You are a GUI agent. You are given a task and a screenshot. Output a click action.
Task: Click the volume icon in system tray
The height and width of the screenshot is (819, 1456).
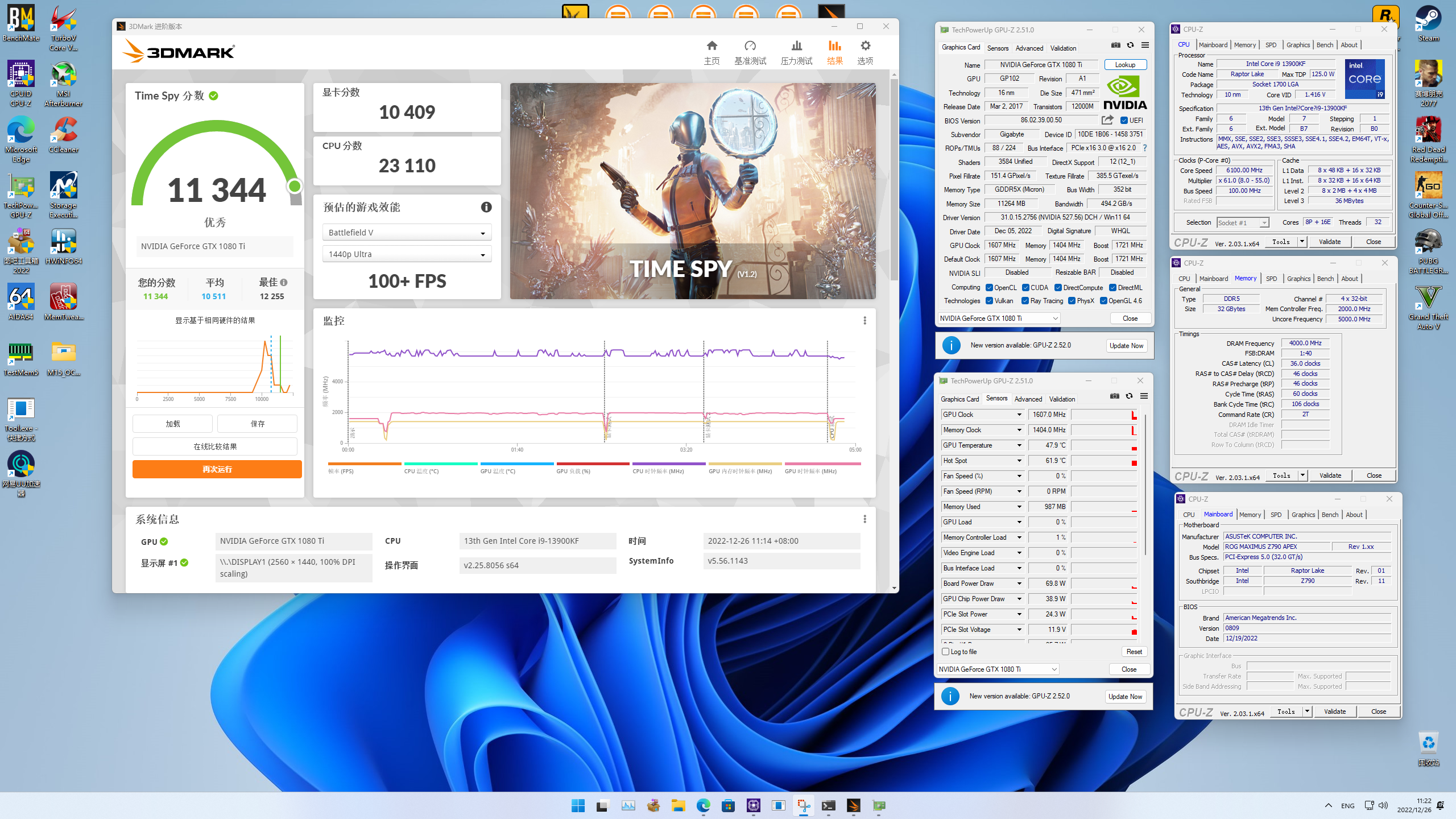[x=1383, y=805]
